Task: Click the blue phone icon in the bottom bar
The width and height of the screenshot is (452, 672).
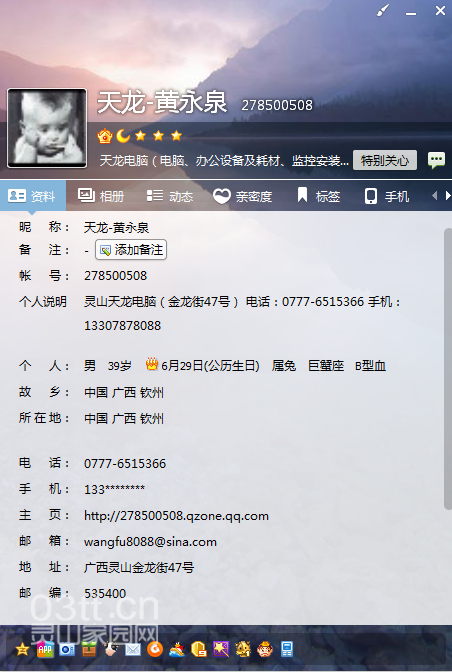Action: (287, 649)
